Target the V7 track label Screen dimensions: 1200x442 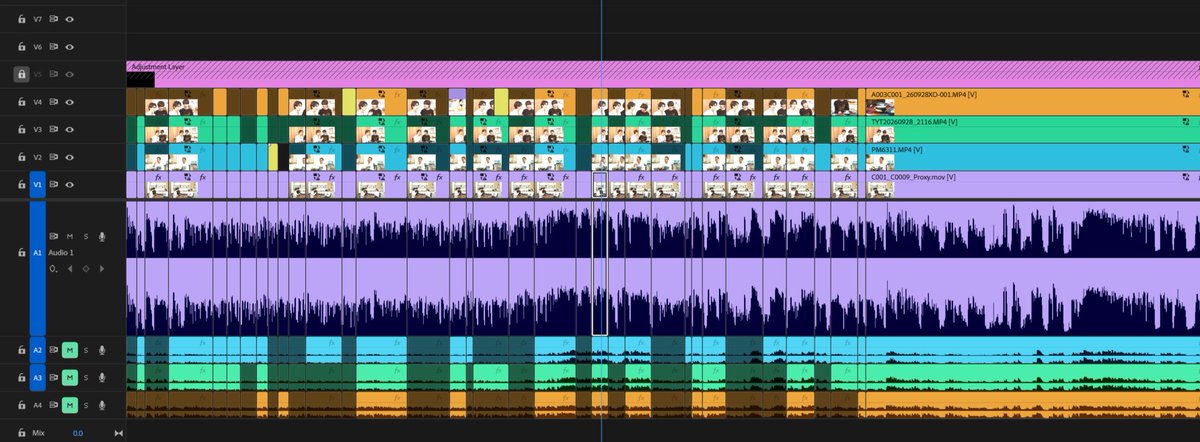click(38, 18)
